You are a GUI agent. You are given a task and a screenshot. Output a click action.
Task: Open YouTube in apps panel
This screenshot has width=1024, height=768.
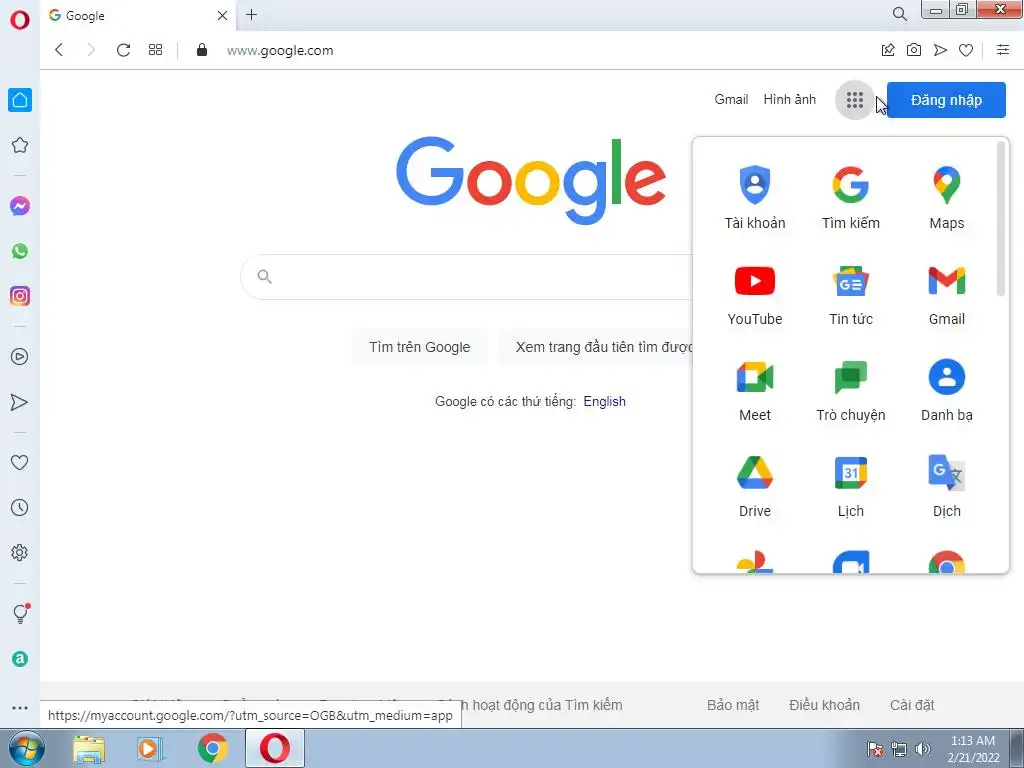pyautogui.click(x=755, y=294)
